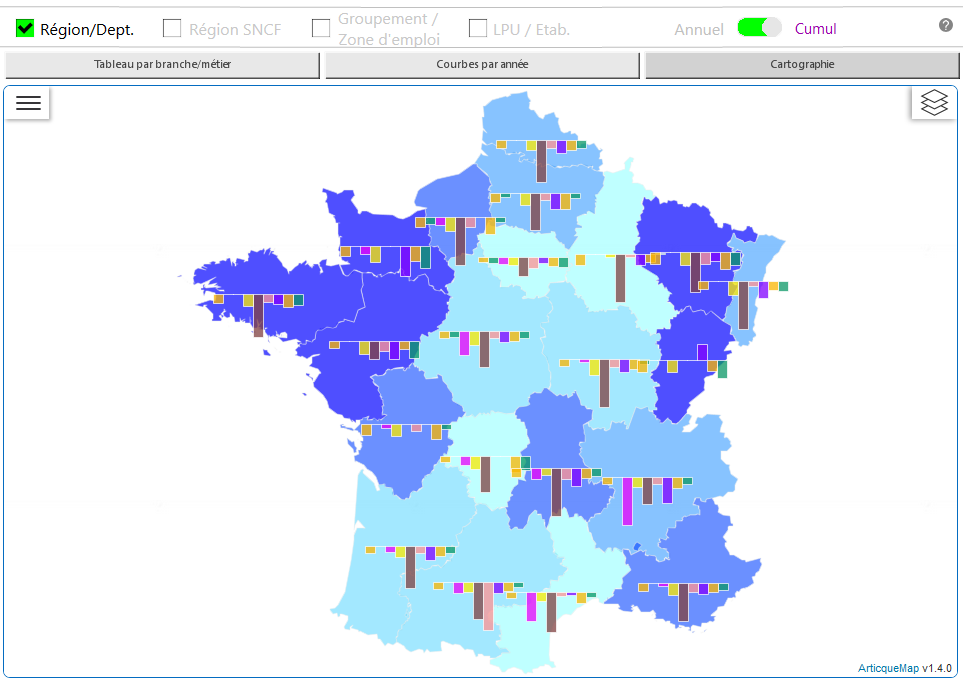Screen dimensions: 967x684
Task: Click the Corsica-side Provence bar chart
Action: click(x=683, y=600)
